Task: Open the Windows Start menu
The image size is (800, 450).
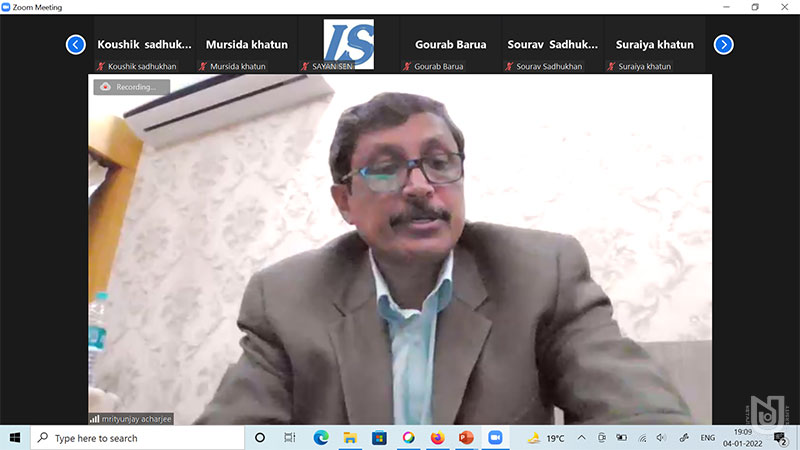Action: pyautogui.click(x=15, y=438)
